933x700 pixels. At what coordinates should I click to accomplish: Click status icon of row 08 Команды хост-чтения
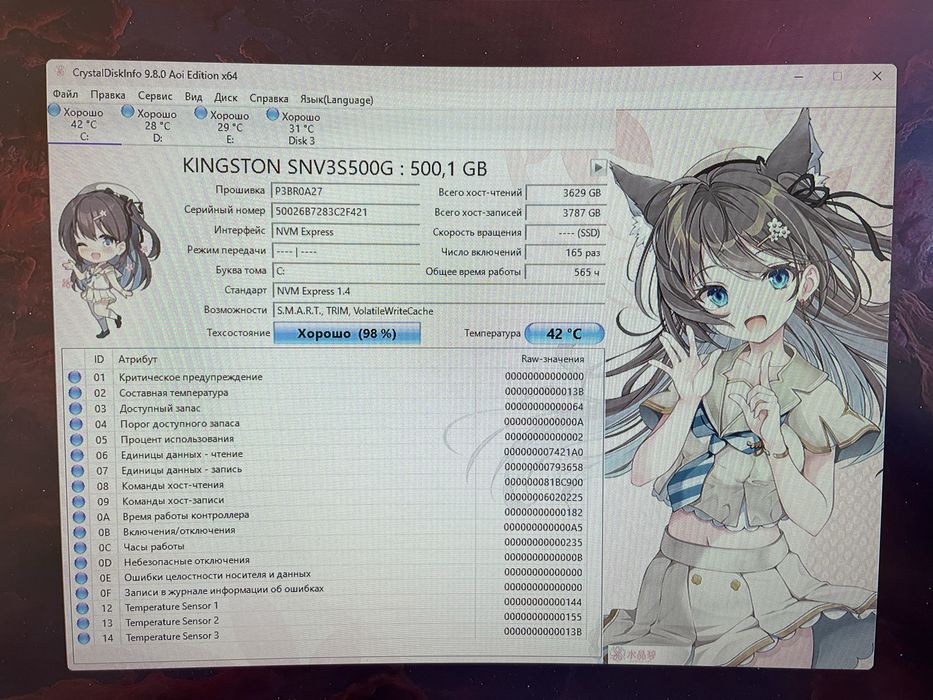click(x=79, y=486)
